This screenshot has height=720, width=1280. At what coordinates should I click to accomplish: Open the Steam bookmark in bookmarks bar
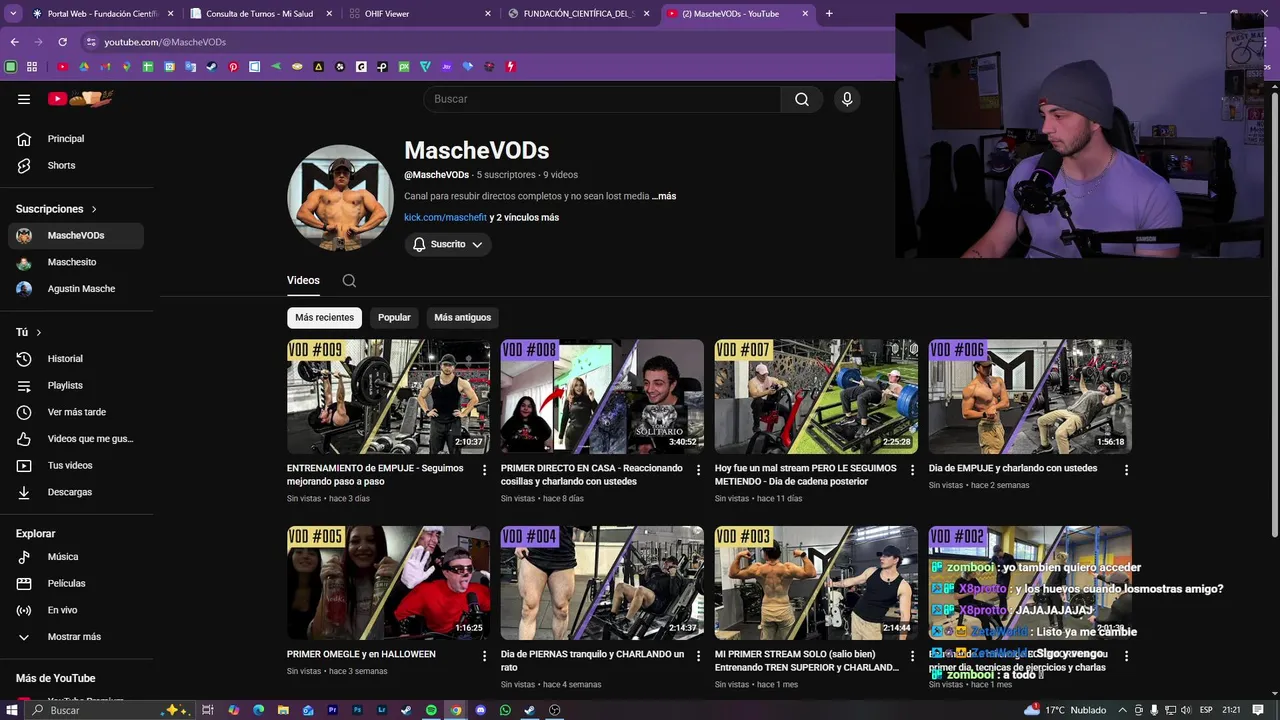click(x=211, y=67)
